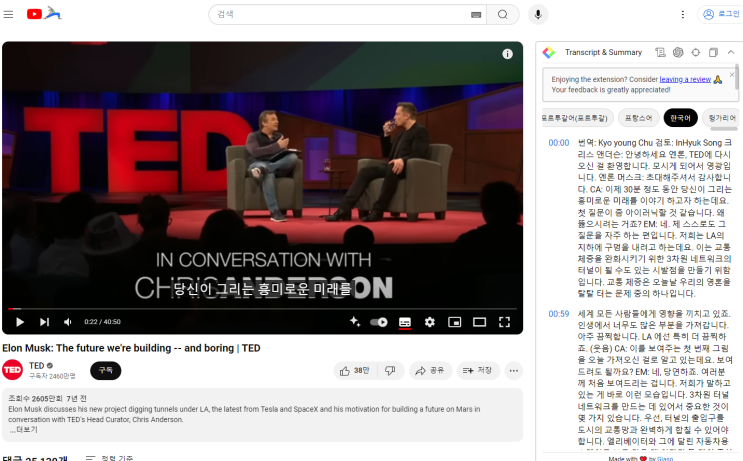The height and width of the screenshot is (461, 743).
Task: Click the Transcript & Summary logo icon
Action: [549, 52]
